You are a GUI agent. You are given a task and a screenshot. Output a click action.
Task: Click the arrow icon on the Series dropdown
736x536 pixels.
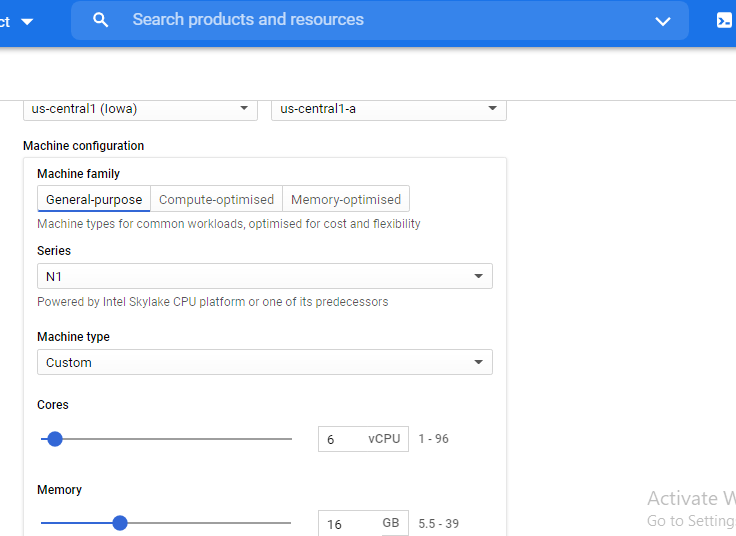click(478, 276)
